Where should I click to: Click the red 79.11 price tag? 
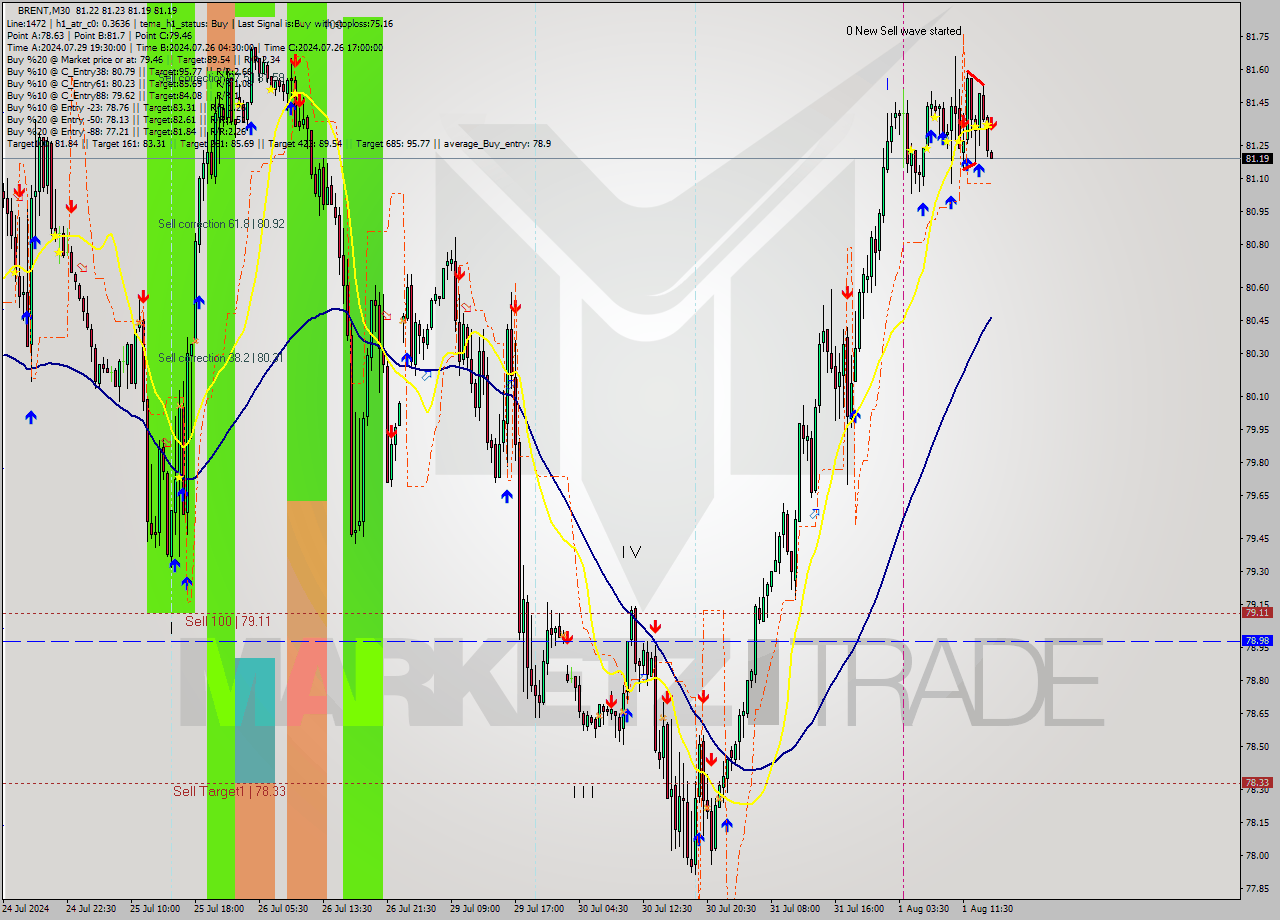[x=1257, y=613]
